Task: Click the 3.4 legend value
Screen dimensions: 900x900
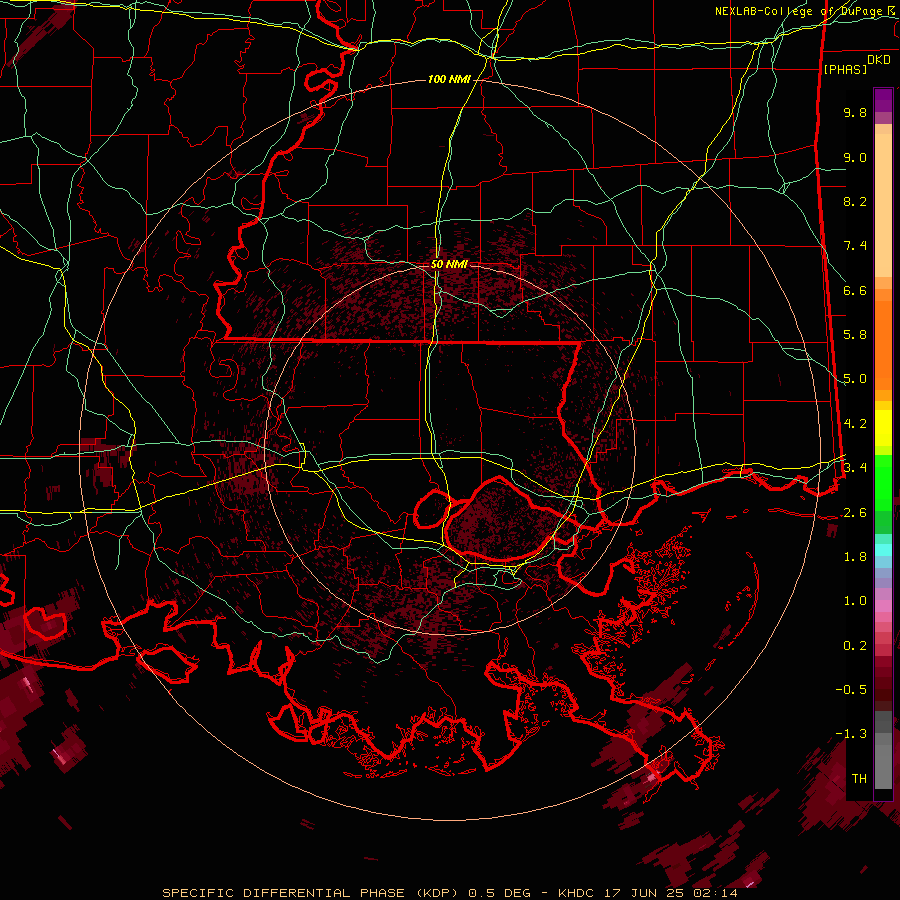Action: pos(855,468)
